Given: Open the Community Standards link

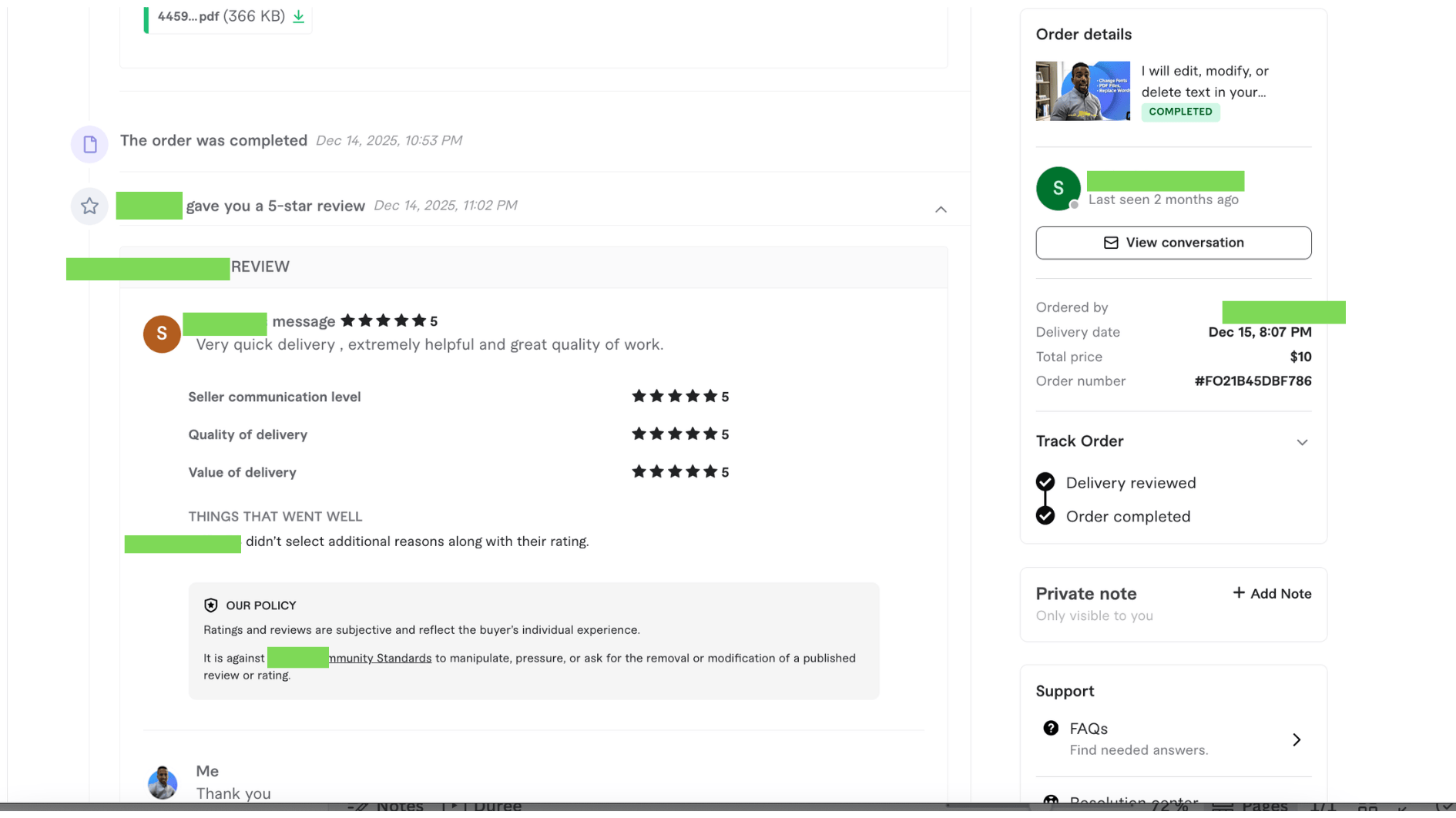Looking at the screenshot, I should pos(380,659).
